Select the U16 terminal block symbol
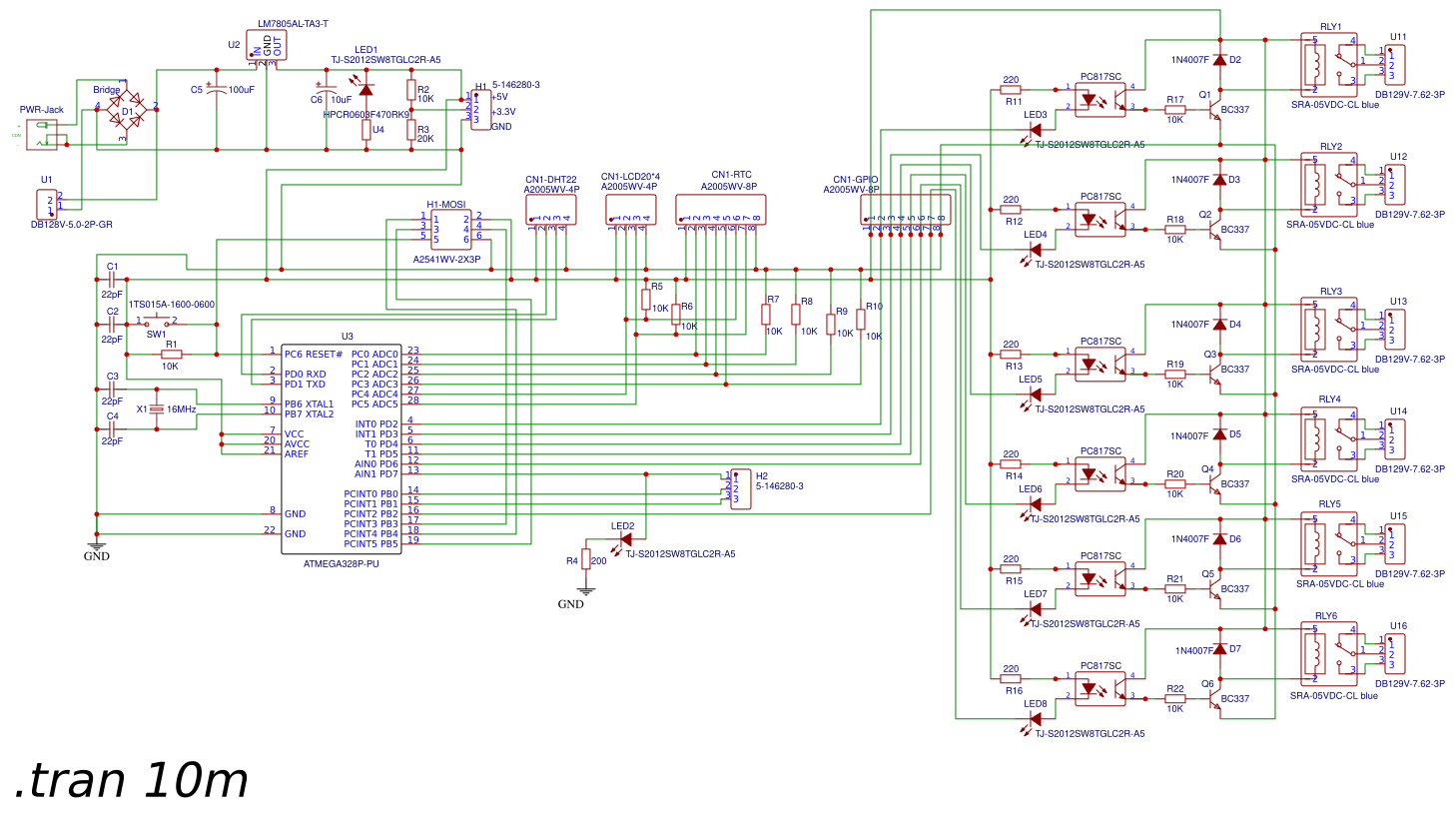 pyautogui.click(x=1395, y=653)
